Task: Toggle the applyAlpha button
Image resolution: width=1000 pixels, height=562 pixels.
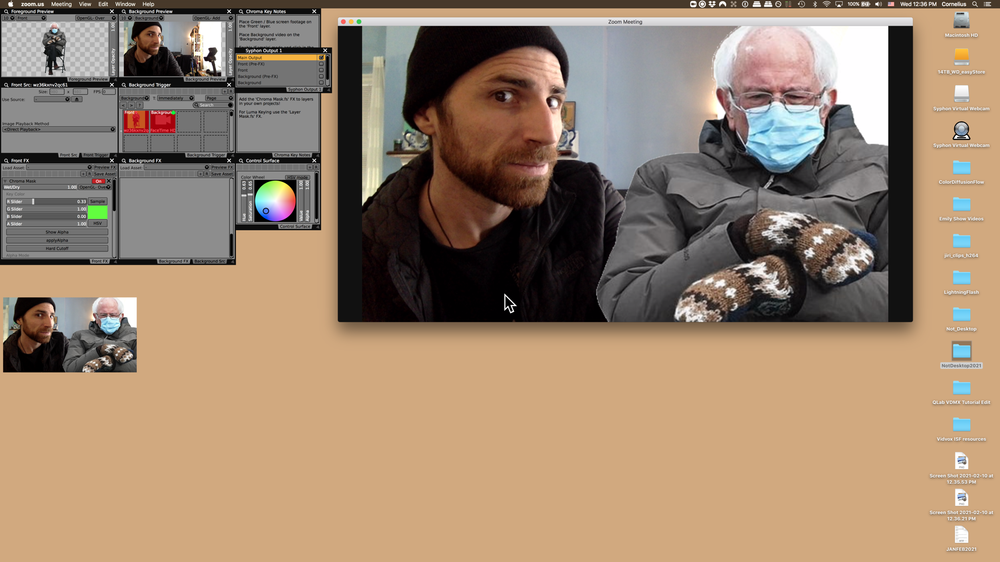Action: [x=57, y=240]
